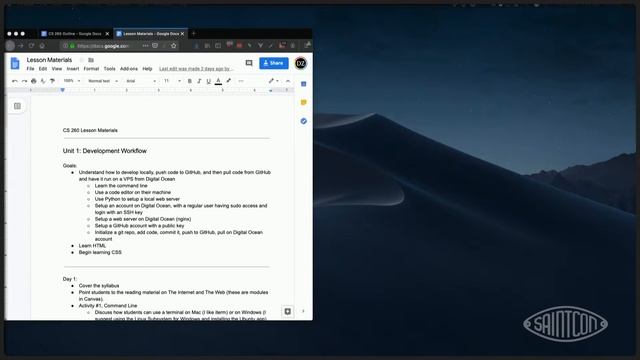Open the editing mode pencil dropdown

[x=273, y=81]
